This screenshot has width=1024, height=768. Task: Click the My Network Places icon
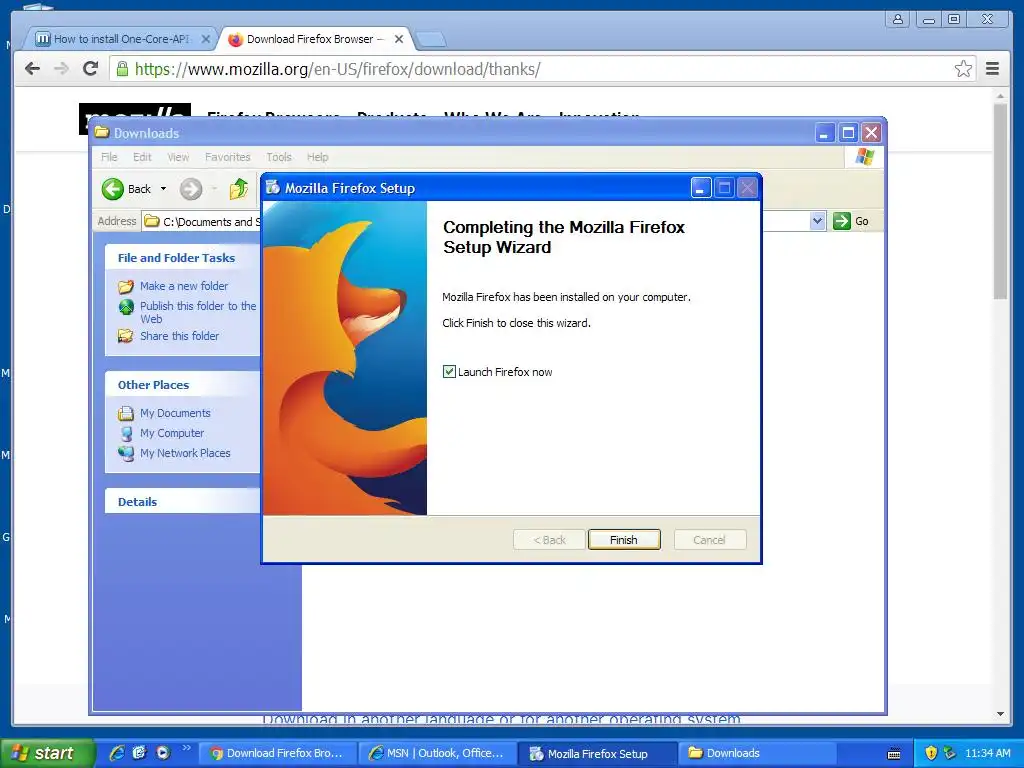point(126,453)
